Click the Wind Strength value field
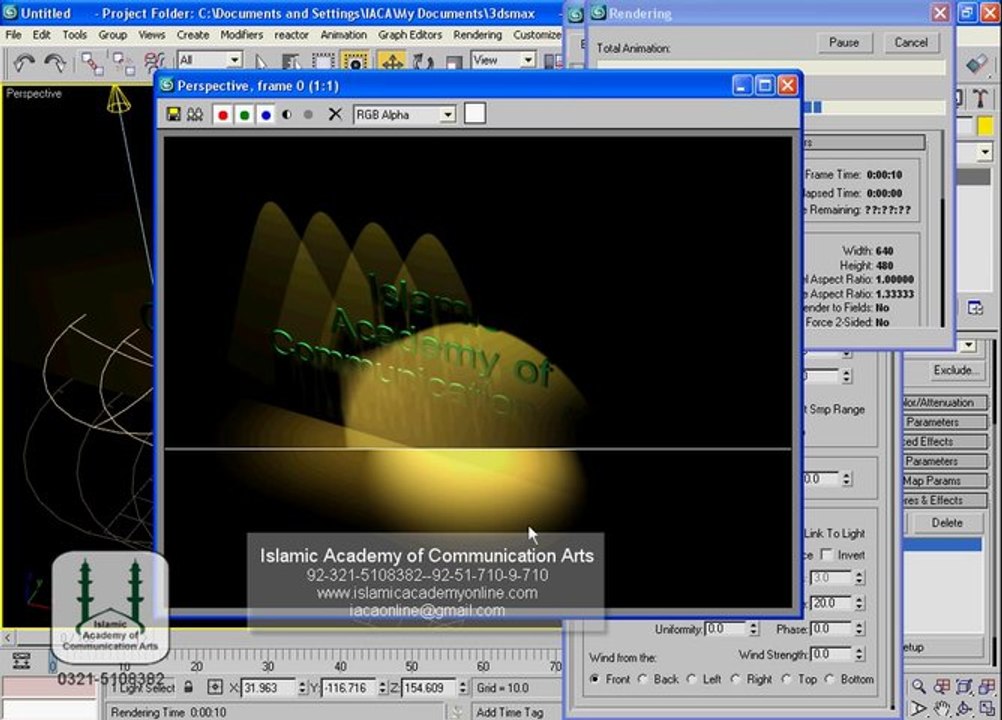Viewport: 1002px width, 720px height. click(x=831, y=654)
